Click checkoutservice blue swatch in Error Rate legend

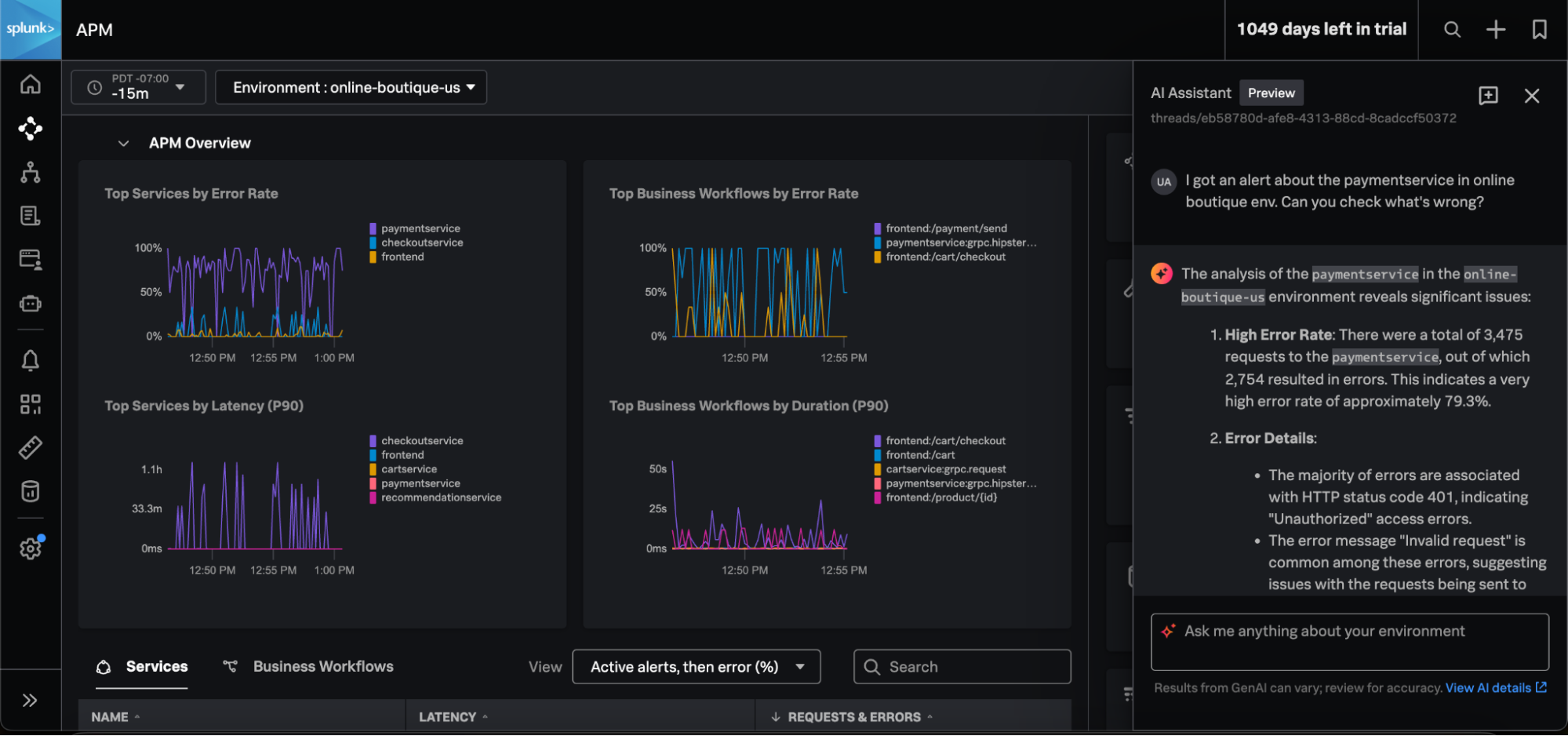tap(373, 242)
